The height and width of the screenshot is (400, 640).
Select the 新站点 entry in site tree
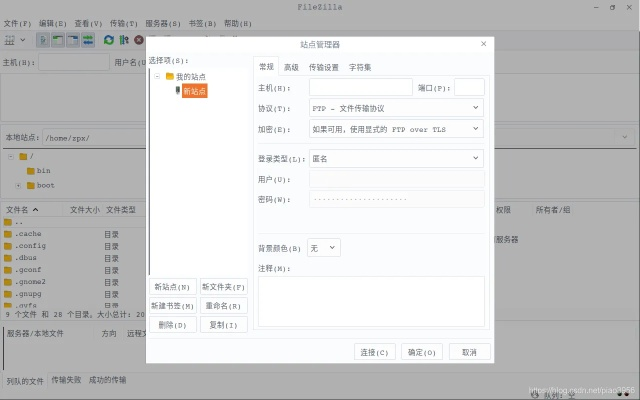coord(195,91)
